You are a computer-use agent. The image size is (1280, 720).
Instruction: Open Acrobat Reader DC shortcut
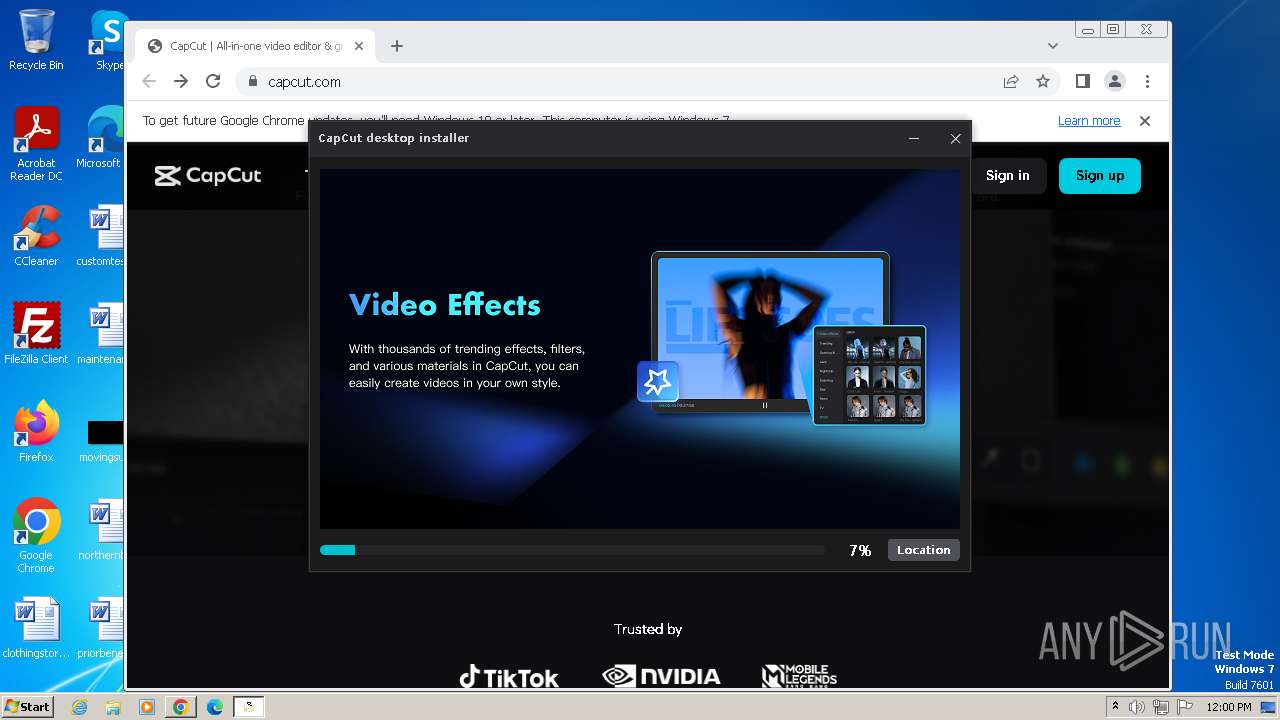[36, 145]
